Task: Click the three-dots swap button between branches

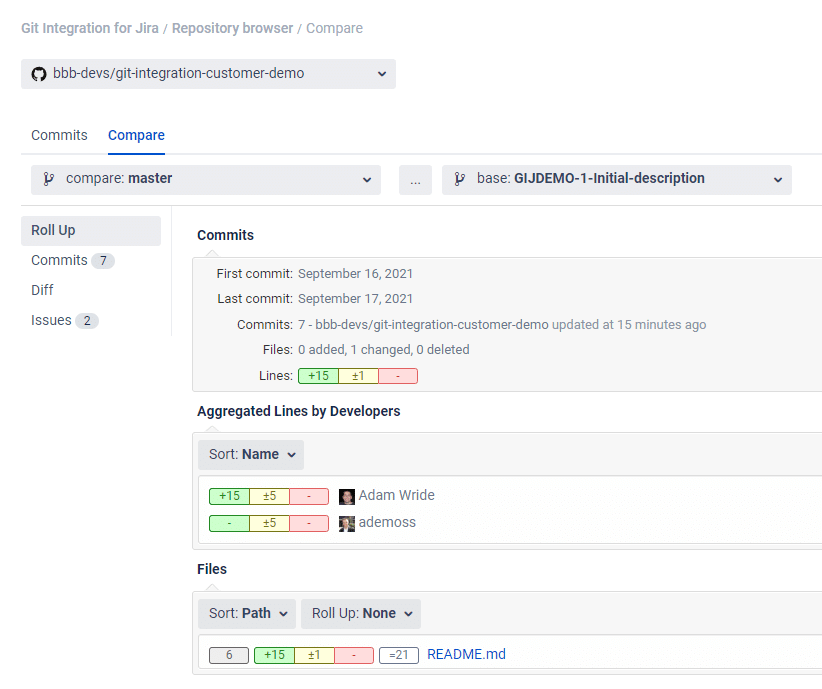Action: 415,180
